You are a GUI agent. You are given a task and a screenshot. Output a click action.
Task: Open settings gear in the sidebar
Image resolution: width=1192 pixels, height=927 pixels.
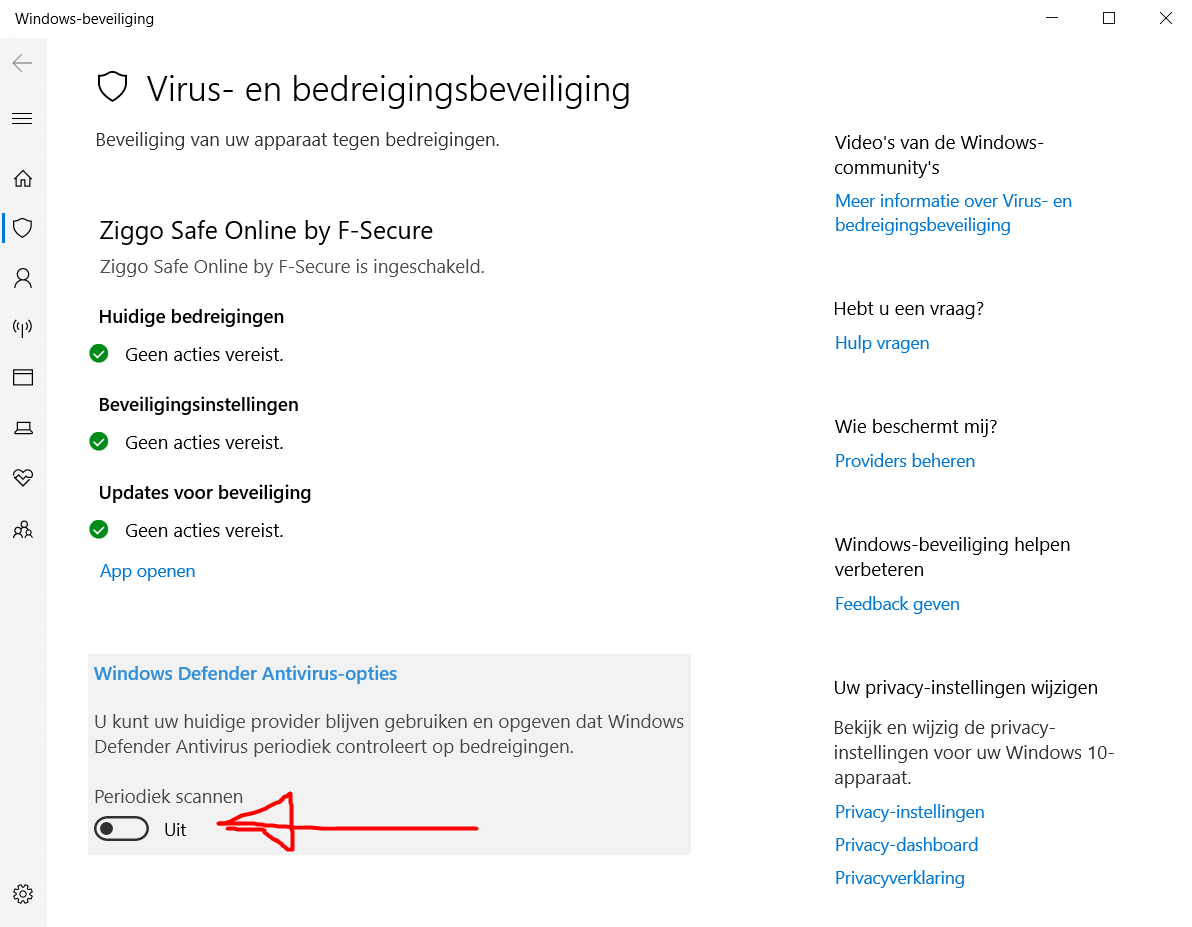[x=23, y=894]
